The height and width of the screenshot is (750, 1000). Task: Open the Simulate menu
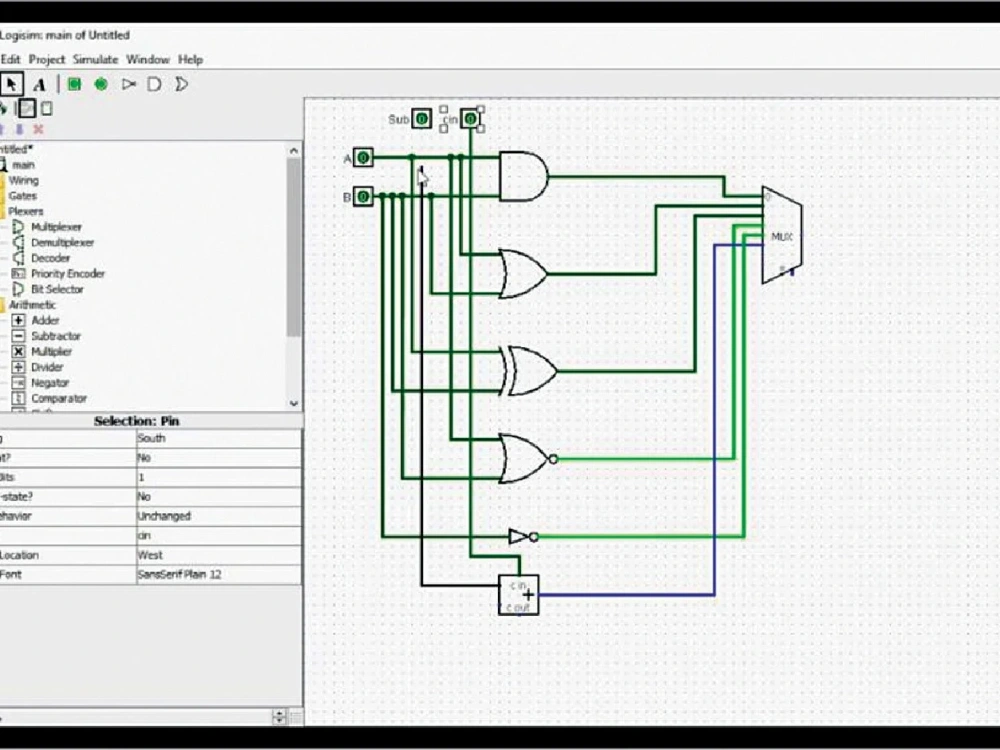pyautogui.click(x=95, y=59)
